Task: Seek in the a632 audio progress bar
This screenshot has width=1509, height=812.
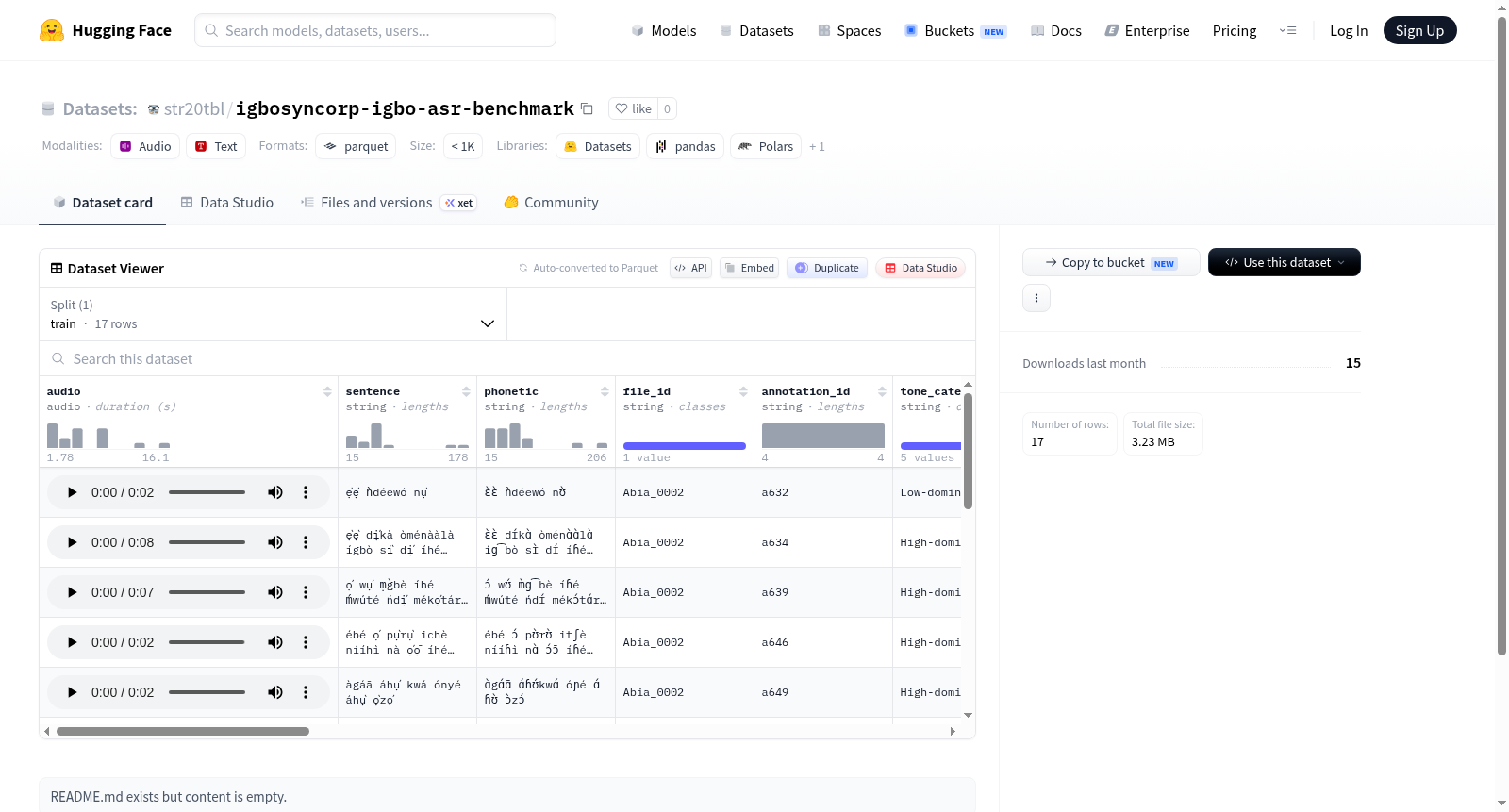Action: (x=207, y=492)
